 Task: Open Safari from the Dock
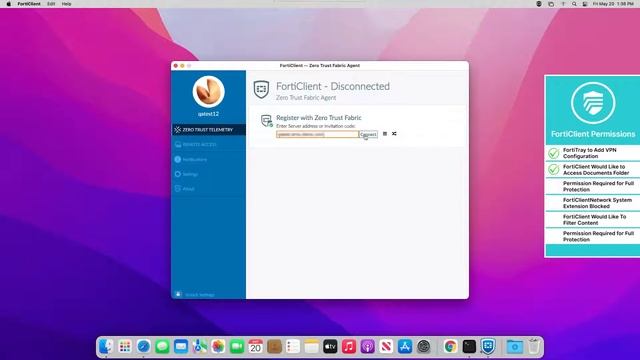point(144,347)
